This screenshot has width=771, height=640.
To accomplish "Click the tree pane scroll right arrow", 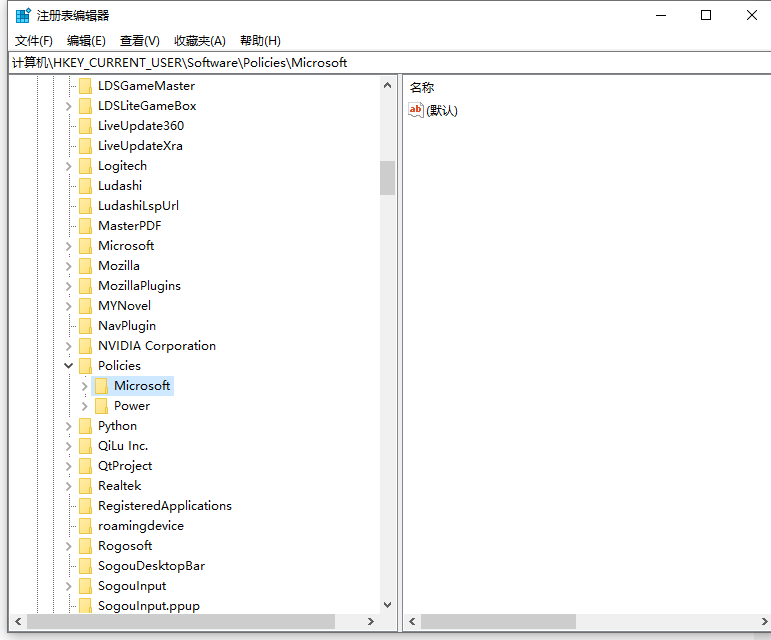I will (x=371, y=622).
